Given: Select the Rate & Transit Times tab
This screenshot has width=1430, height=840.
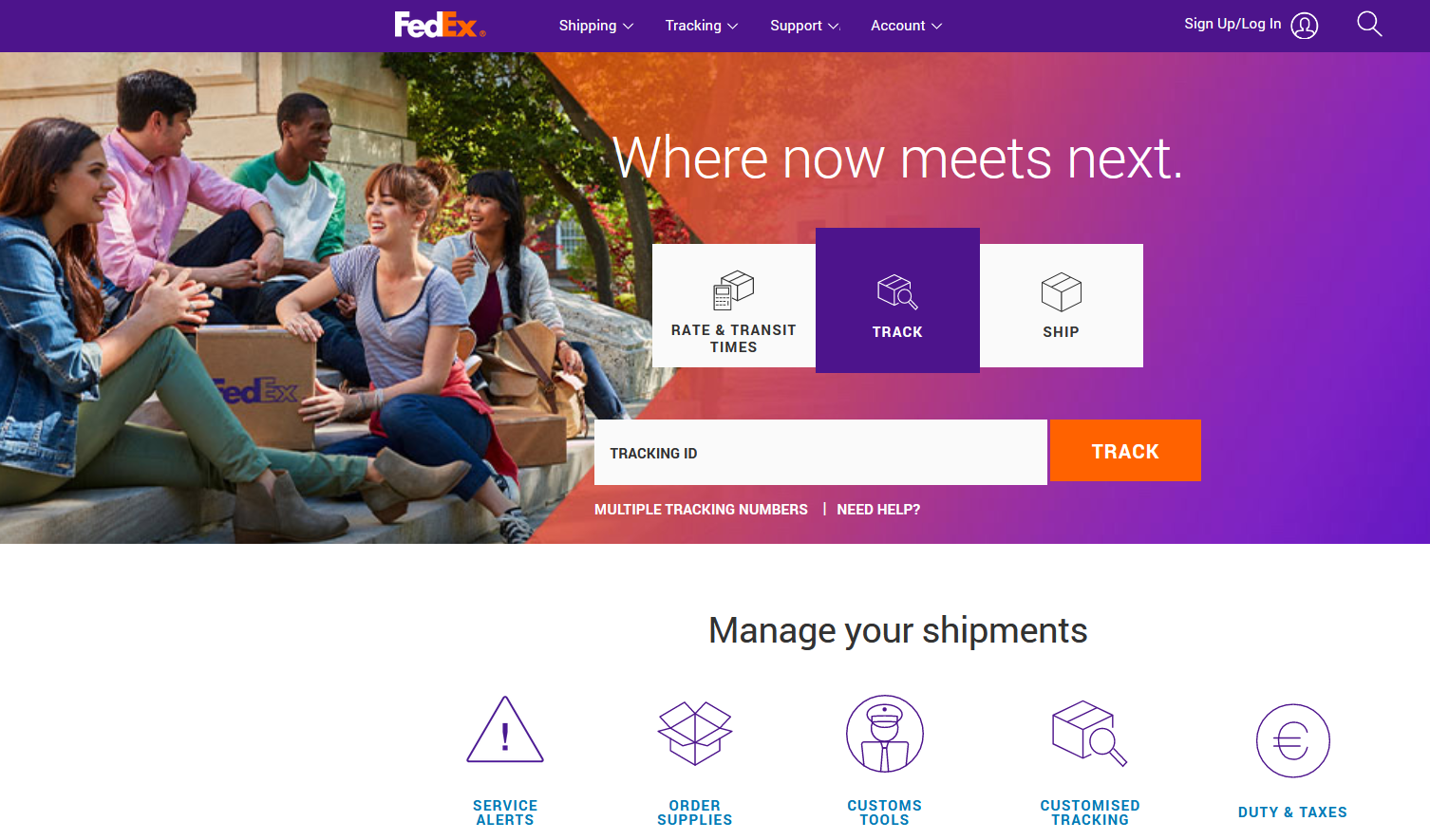Looking at the screenshot, I should click(734, 306).
